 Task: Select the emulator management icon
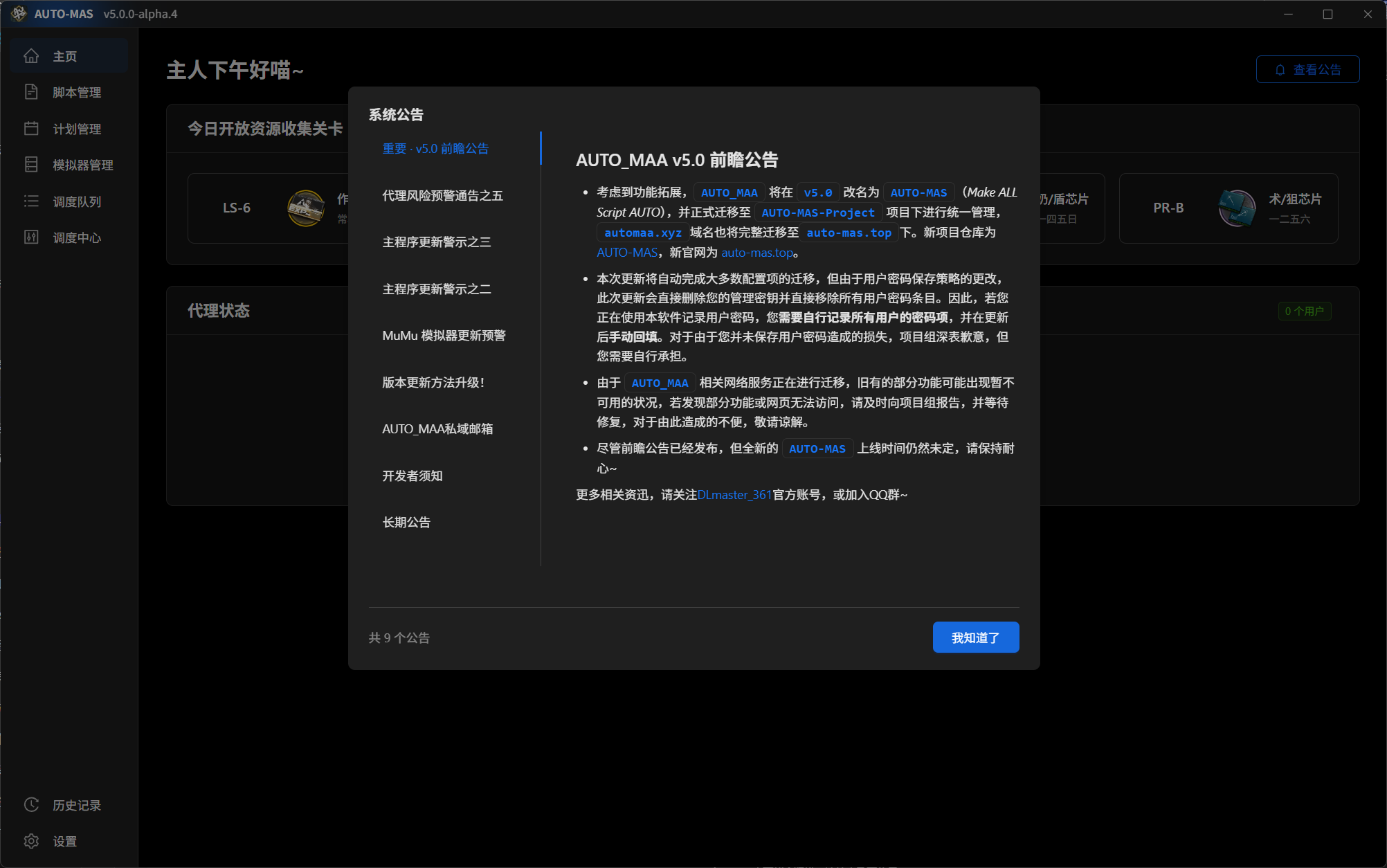click(31, 165)
